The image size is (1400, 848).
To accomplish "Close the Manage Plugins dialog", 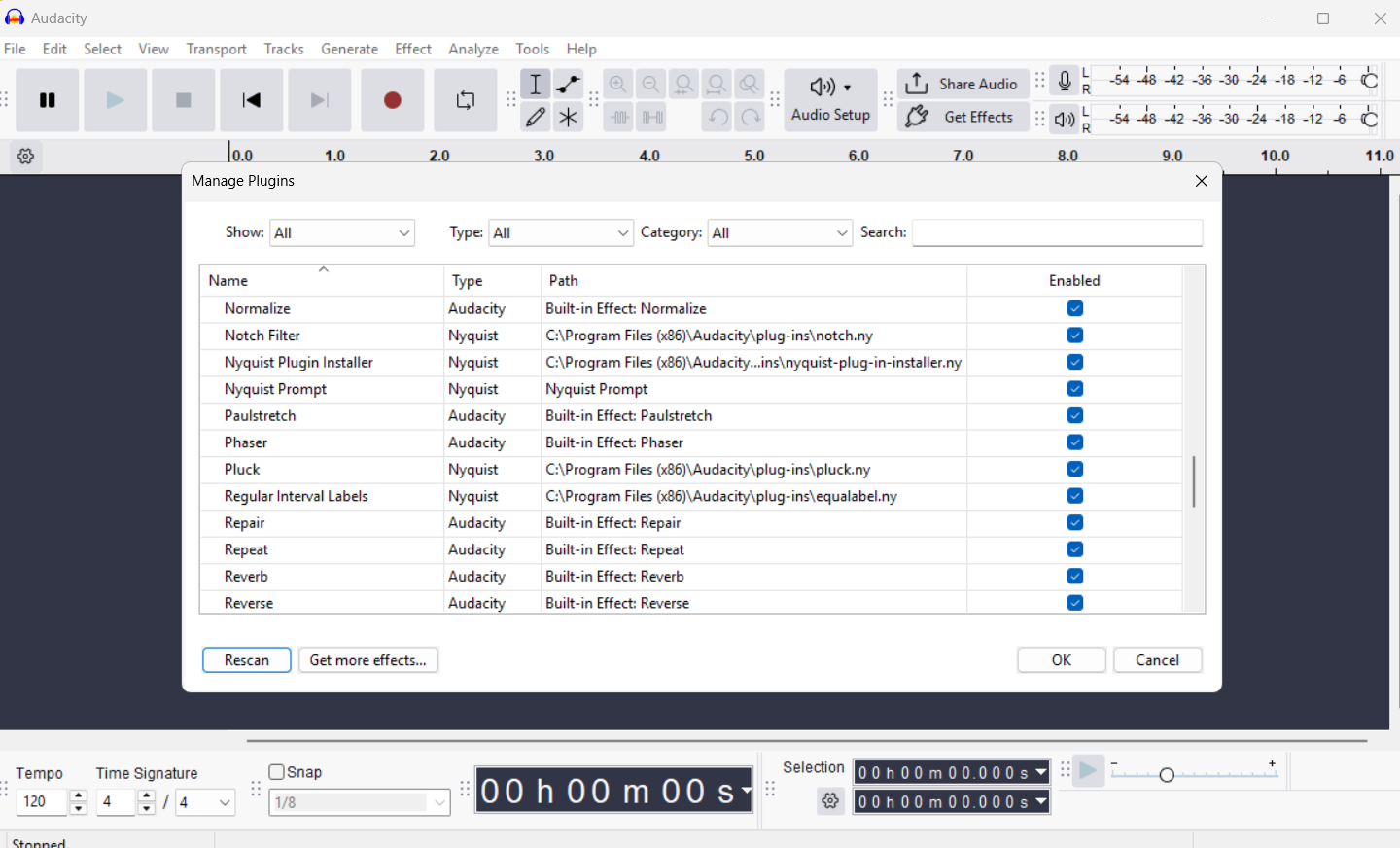I will 1202,181.
